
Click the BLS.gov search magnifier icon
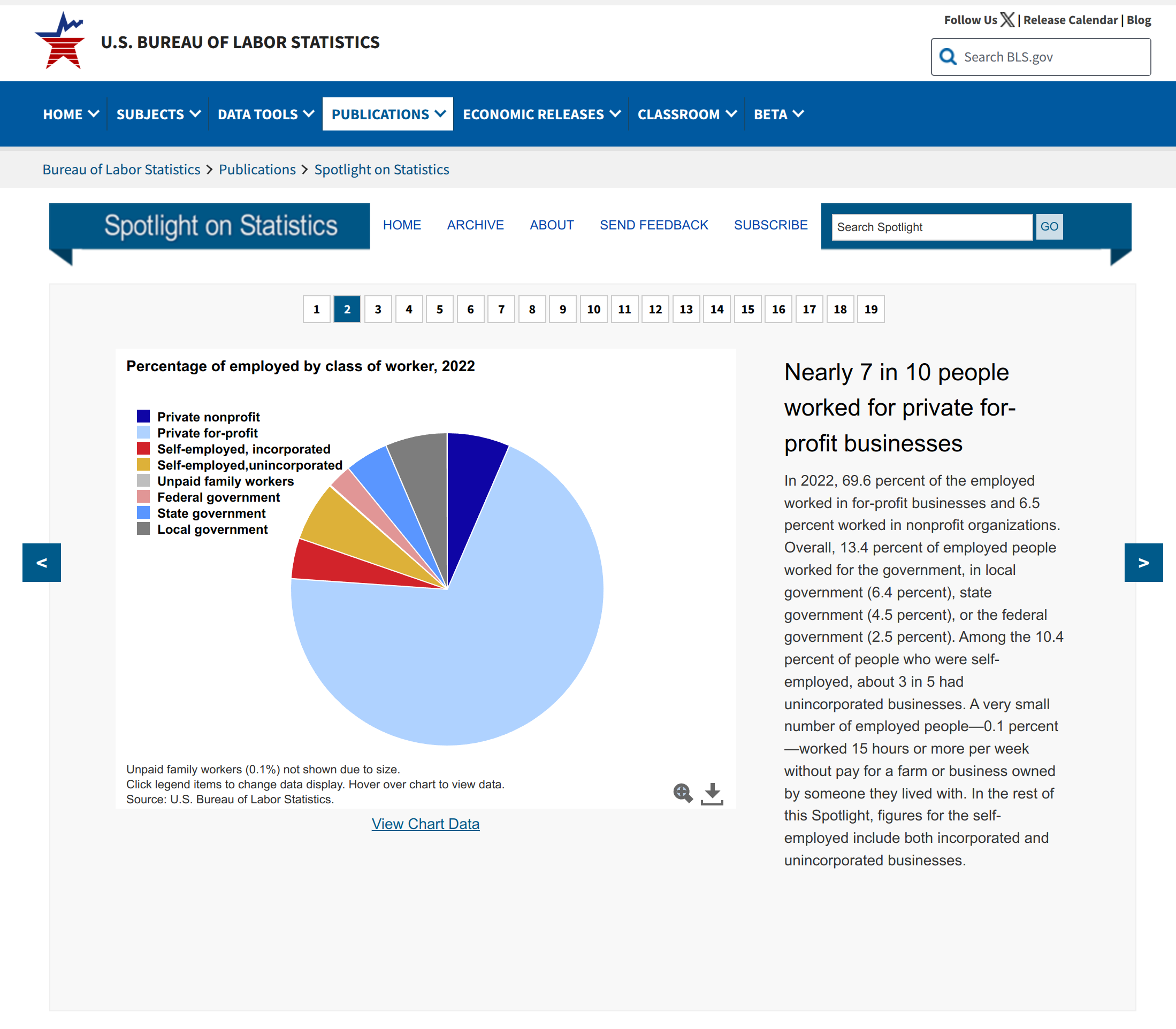(948, 57)
